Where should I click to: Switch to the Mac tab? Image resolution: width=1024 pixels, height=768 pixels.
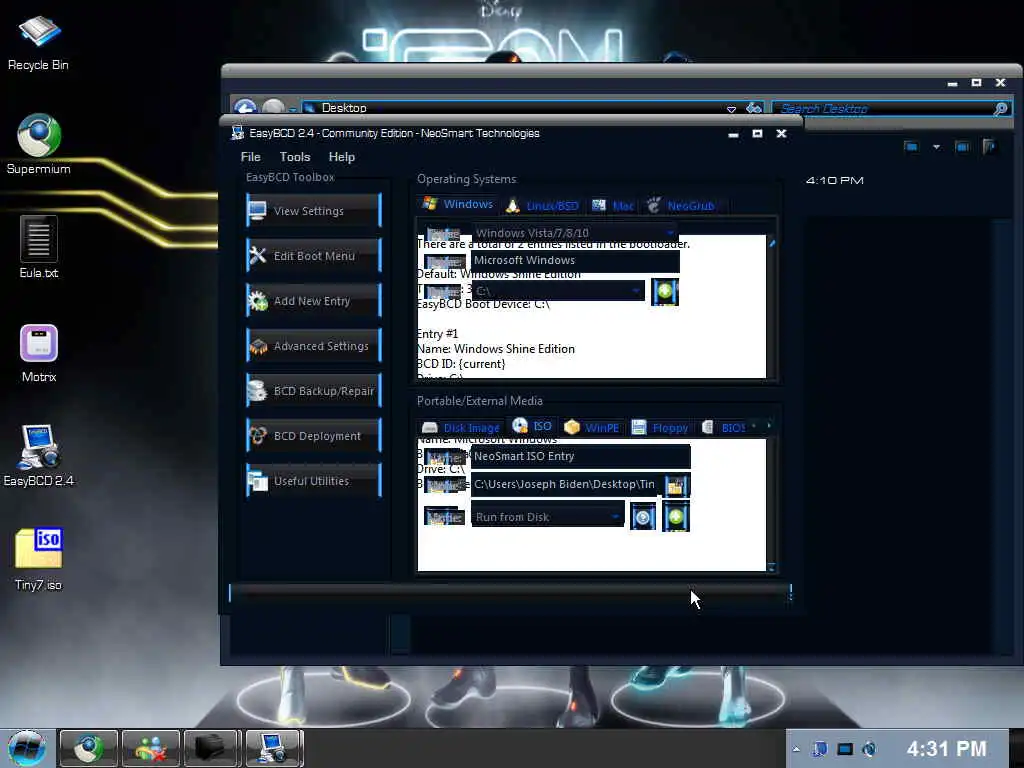coord(613,206)
